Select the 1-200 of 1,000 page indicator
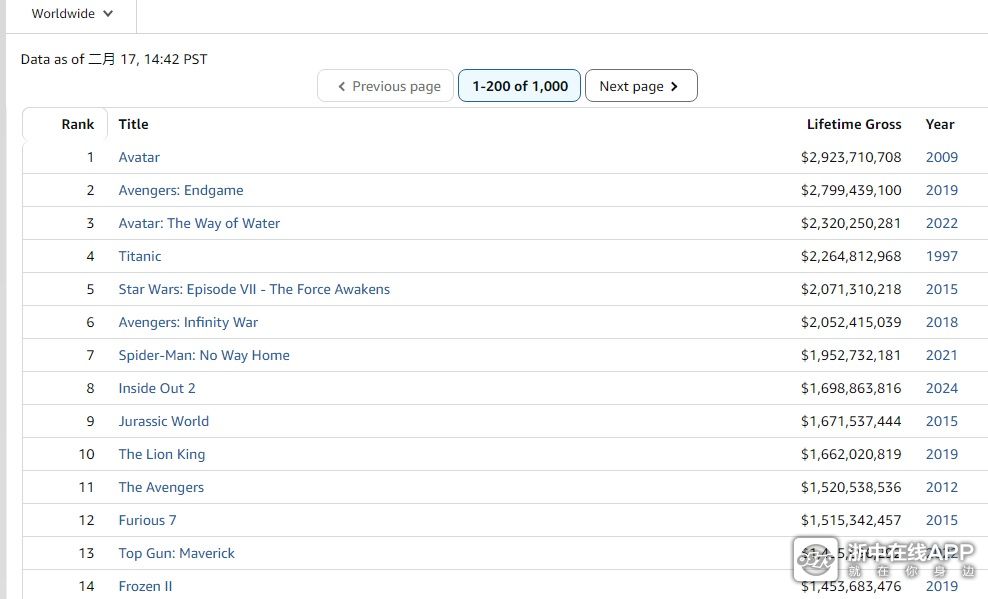988x599 pixels. (519, 86)
